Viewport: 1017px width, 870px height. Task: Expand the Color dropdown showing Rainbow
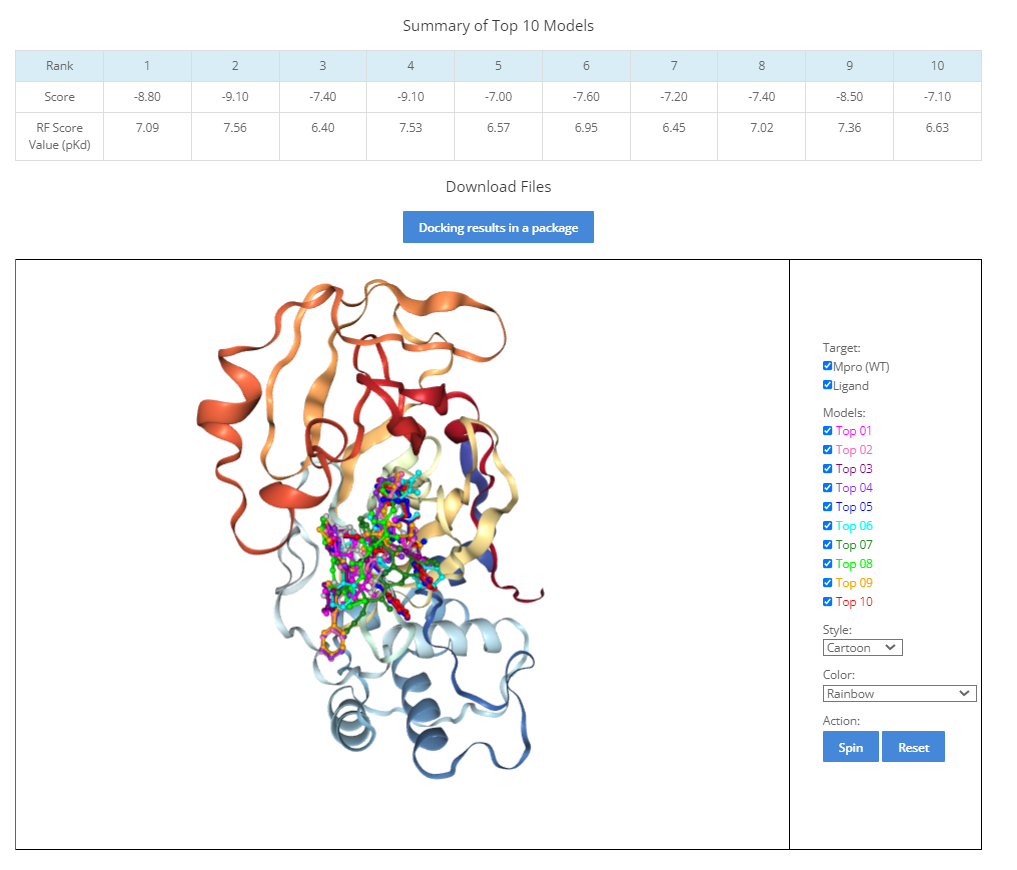(899, 694)
